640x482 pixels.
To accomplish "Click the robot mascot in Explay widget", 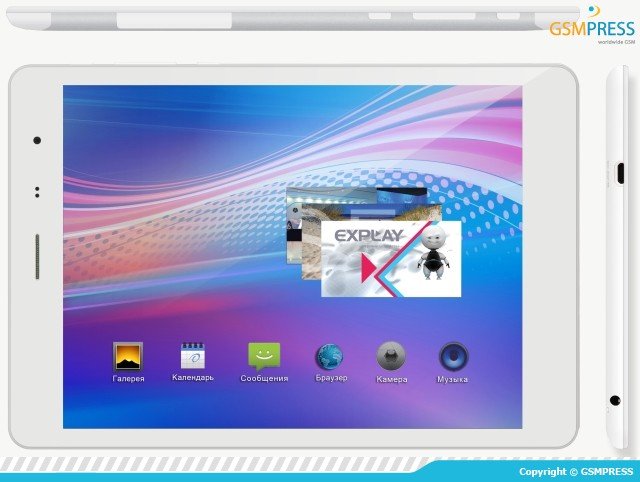I will pyautogui.click(x=433, y=252).
